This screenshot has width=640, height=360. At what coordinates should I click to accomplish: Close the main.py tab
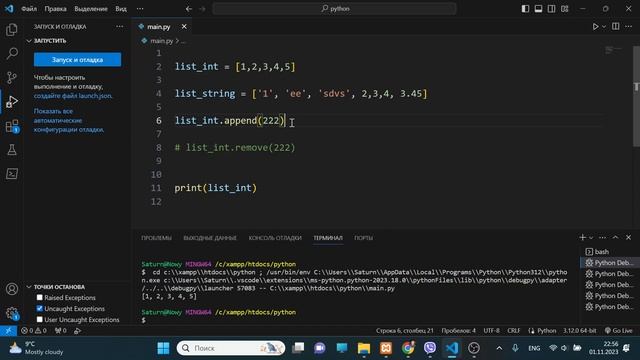tap(184, 27)
